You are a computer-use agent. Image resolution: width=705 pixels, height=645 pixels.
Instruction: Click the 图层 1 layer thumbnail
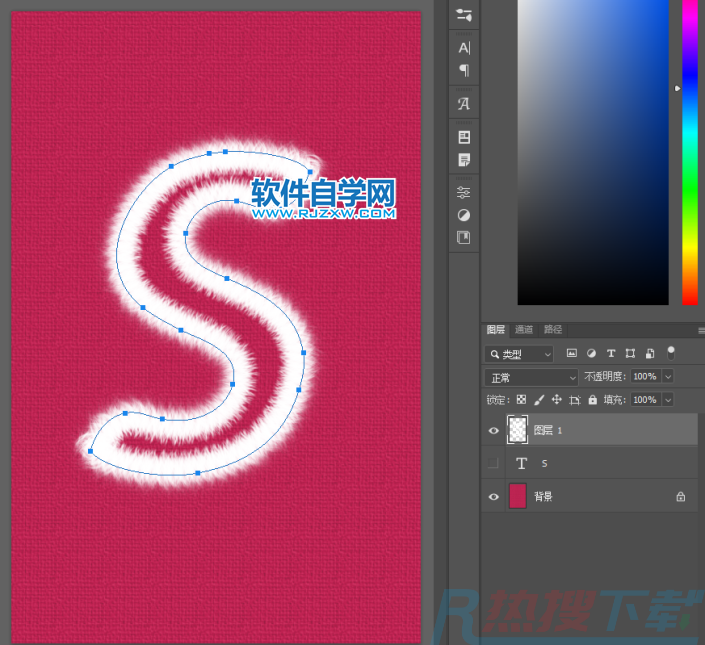tap(518, 429)
